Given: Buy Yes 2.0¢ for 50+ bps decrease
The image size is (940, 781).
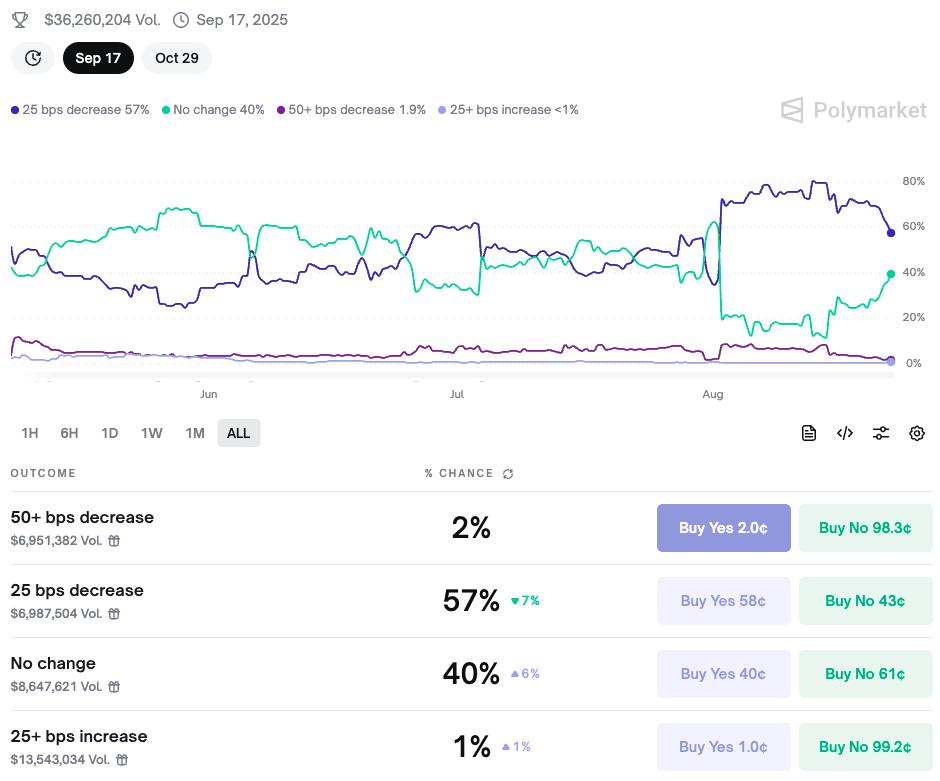Looking at the screenshot, I should 724,528.
